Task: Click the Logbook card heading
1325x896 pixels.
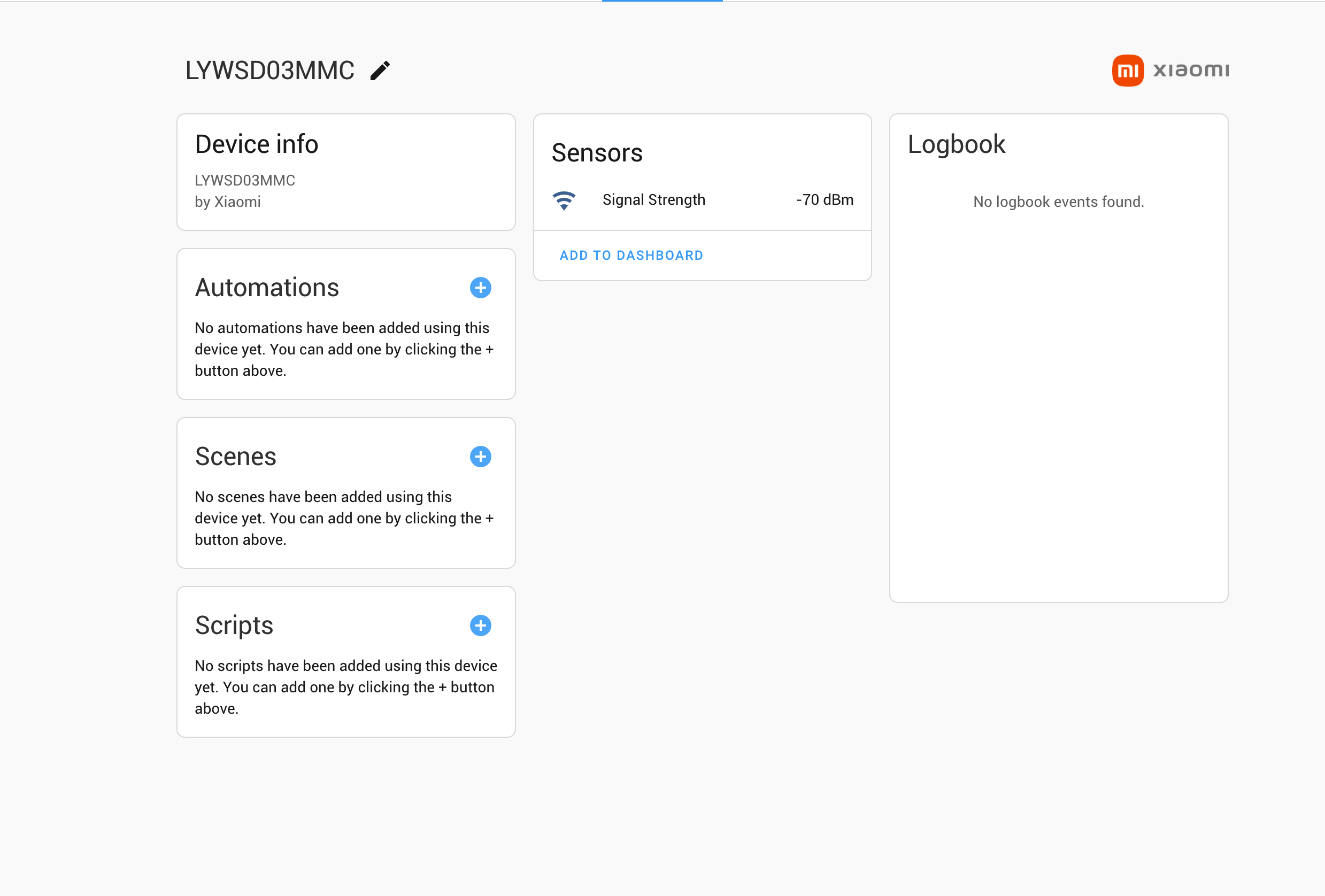Action: (957, 144)
